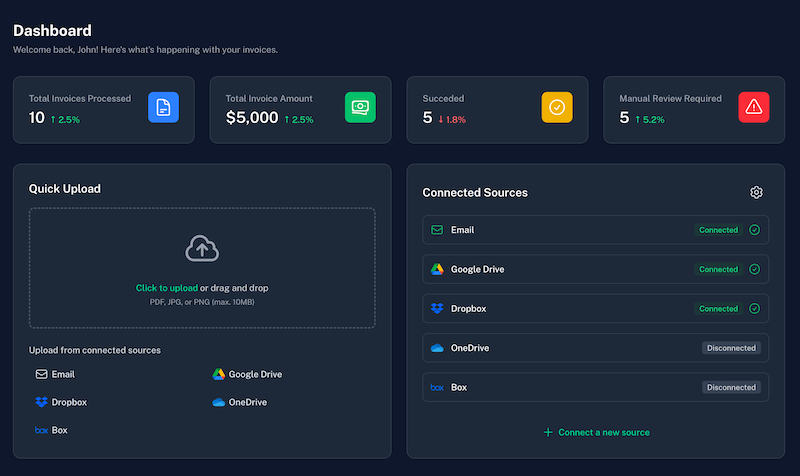Click the Dropbox logo in Connected Sources

[x=437, y=309]
